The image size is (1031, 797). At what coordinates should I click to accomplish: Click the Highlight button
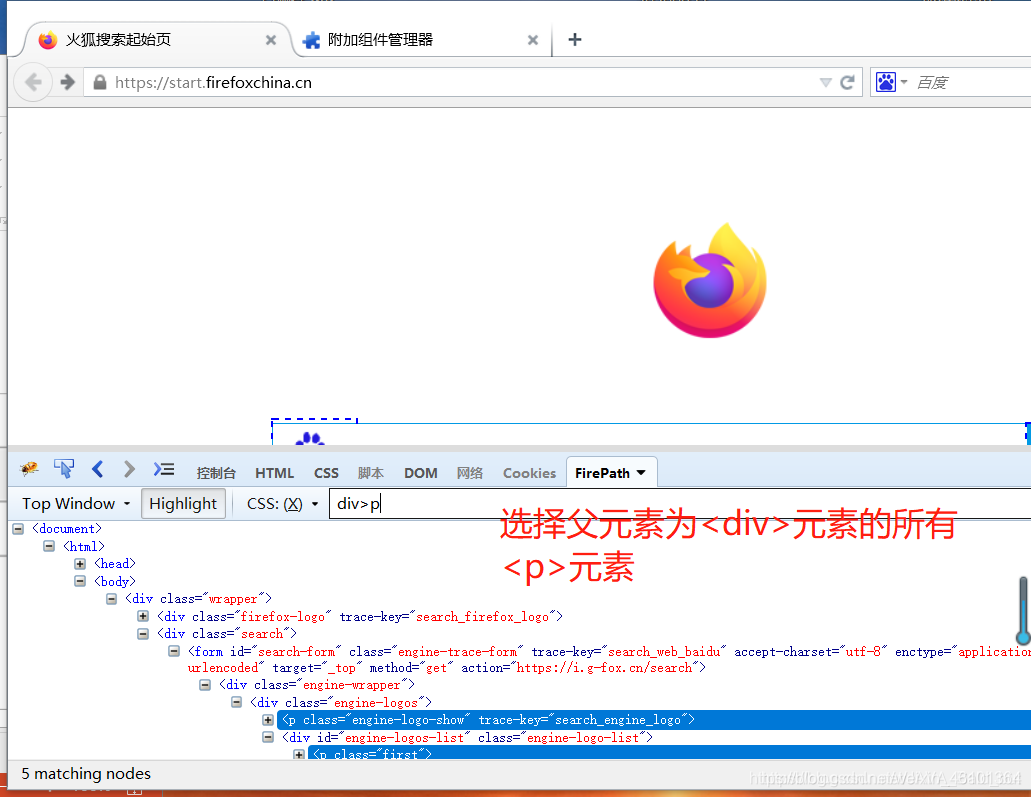pos(183,504)
